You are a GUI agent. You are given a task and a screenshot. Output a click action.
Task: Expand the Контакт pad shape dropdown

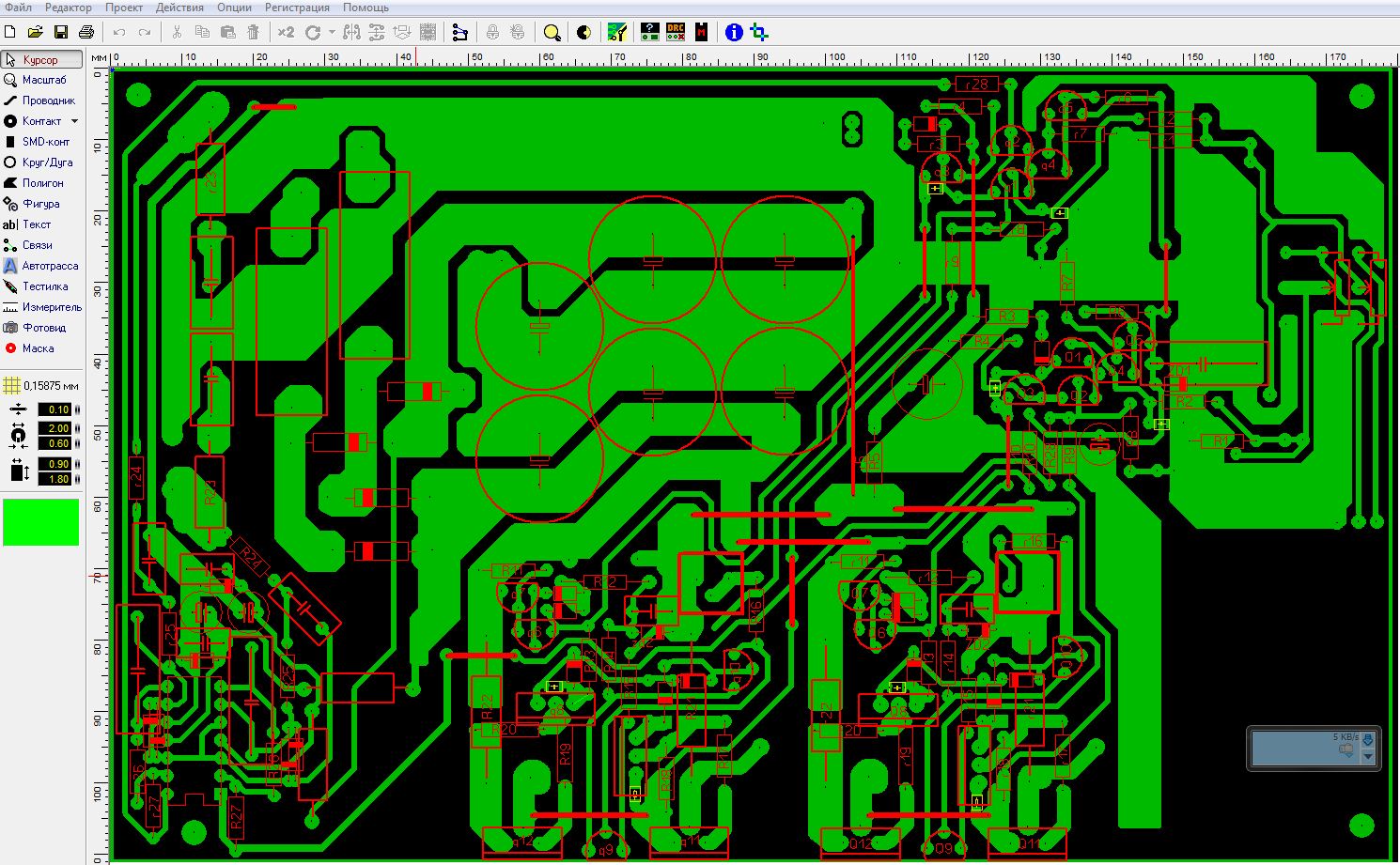(74, 121)
